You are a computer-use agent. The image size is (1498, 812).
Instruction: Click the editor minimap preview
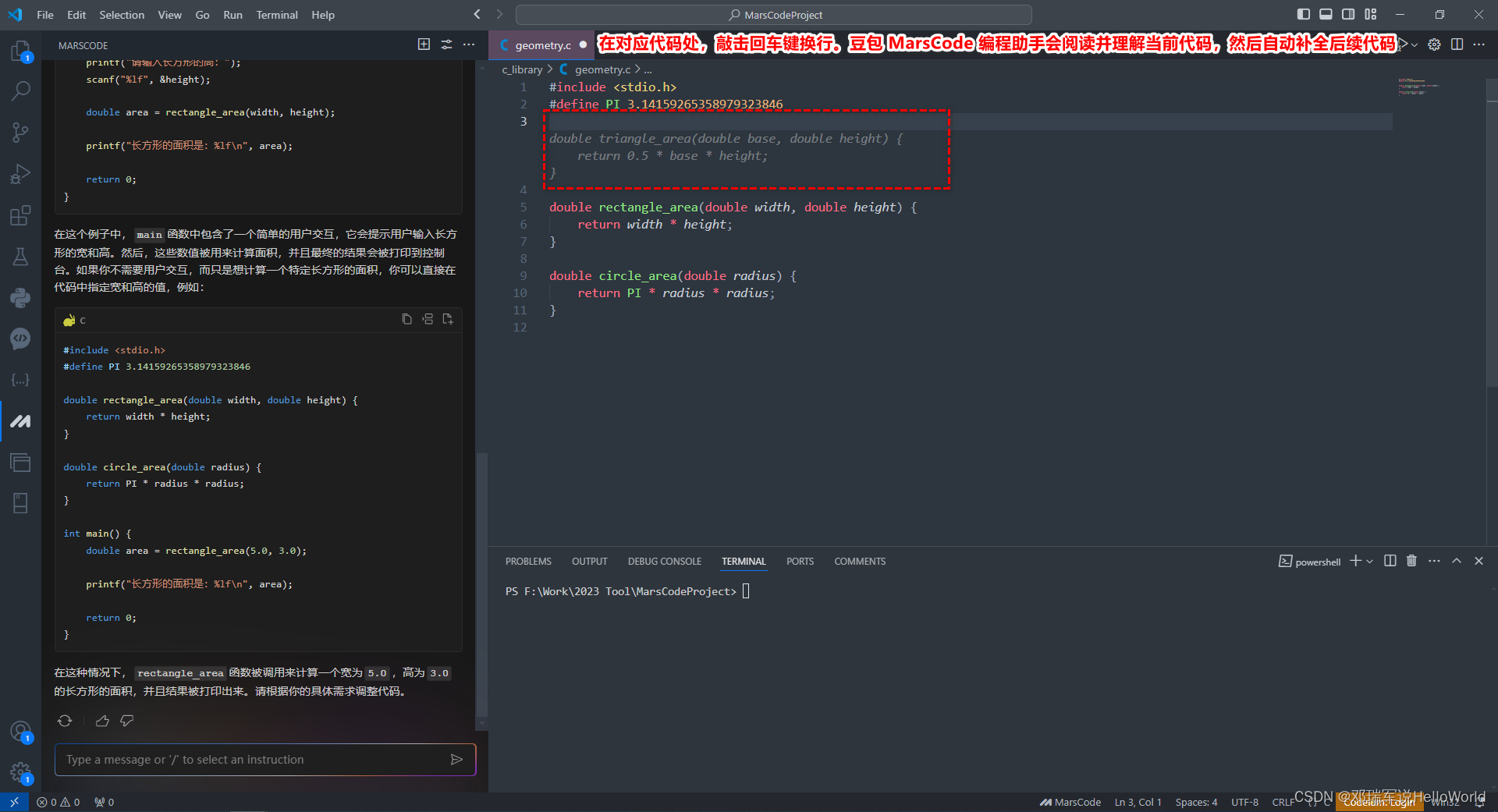(x=1418, y=87)
